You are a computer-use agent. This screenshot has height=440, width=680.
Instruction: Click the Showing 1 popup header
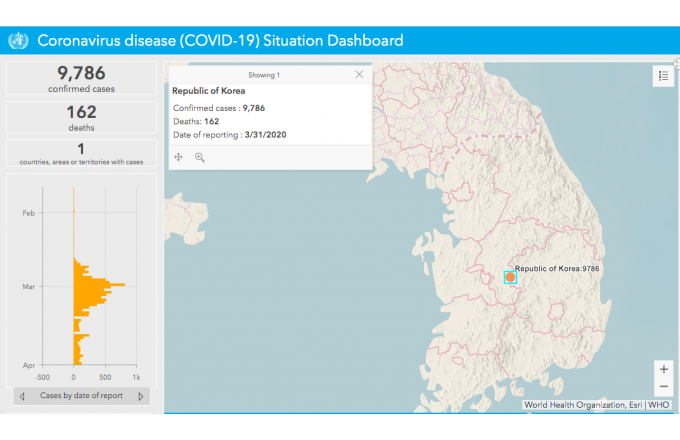click(x=264, y=75)
